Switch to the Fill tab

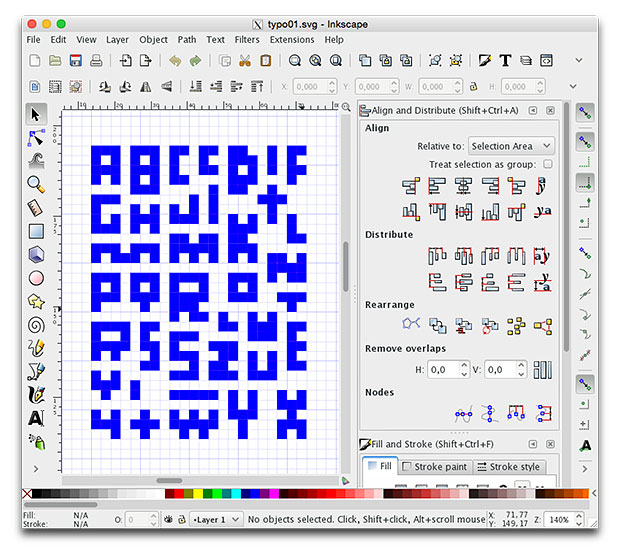[380, 466]
